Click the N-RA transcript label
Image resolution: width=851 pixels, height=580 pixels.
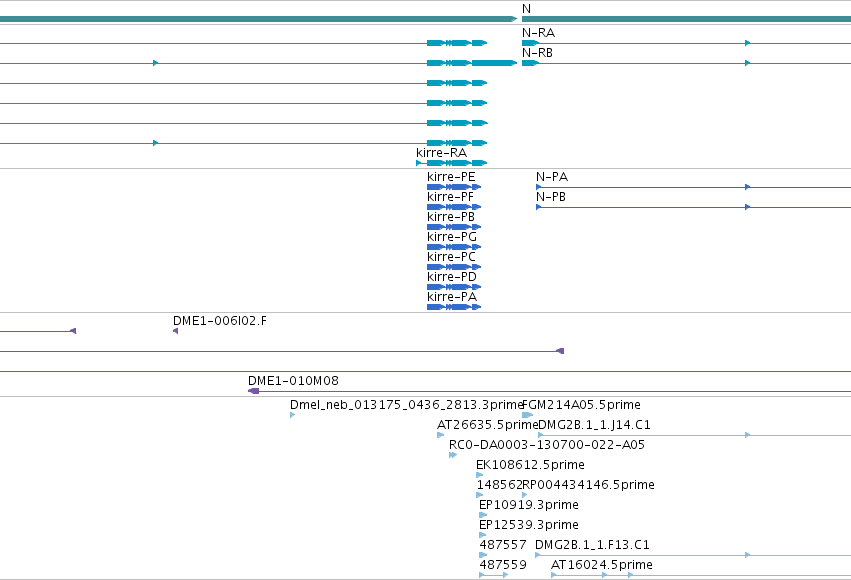pos(538,33)
